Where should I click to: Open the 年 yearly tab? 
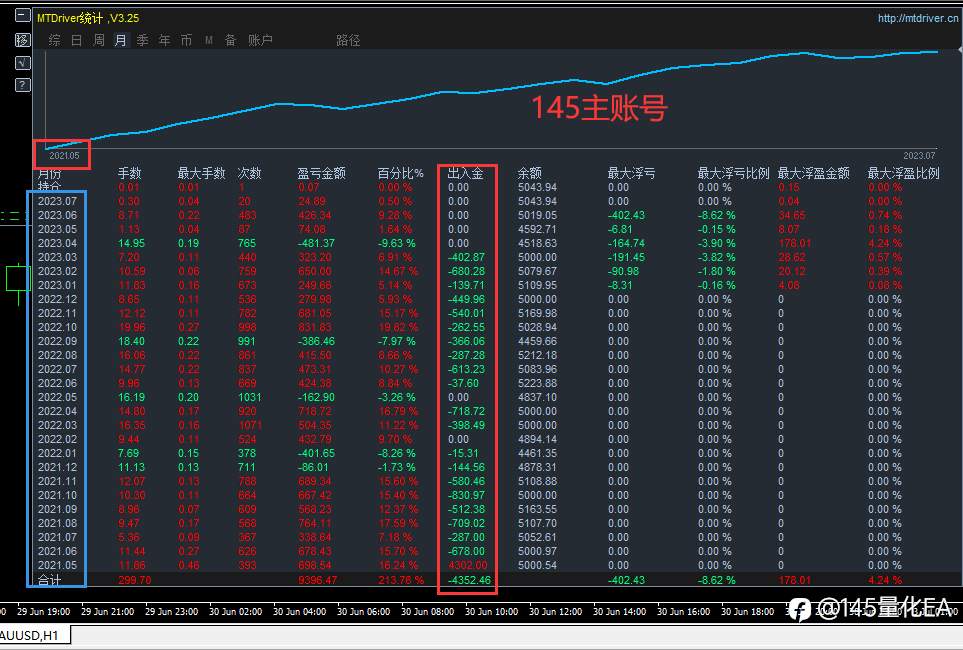pyautogui.click(x=165, y=41)
